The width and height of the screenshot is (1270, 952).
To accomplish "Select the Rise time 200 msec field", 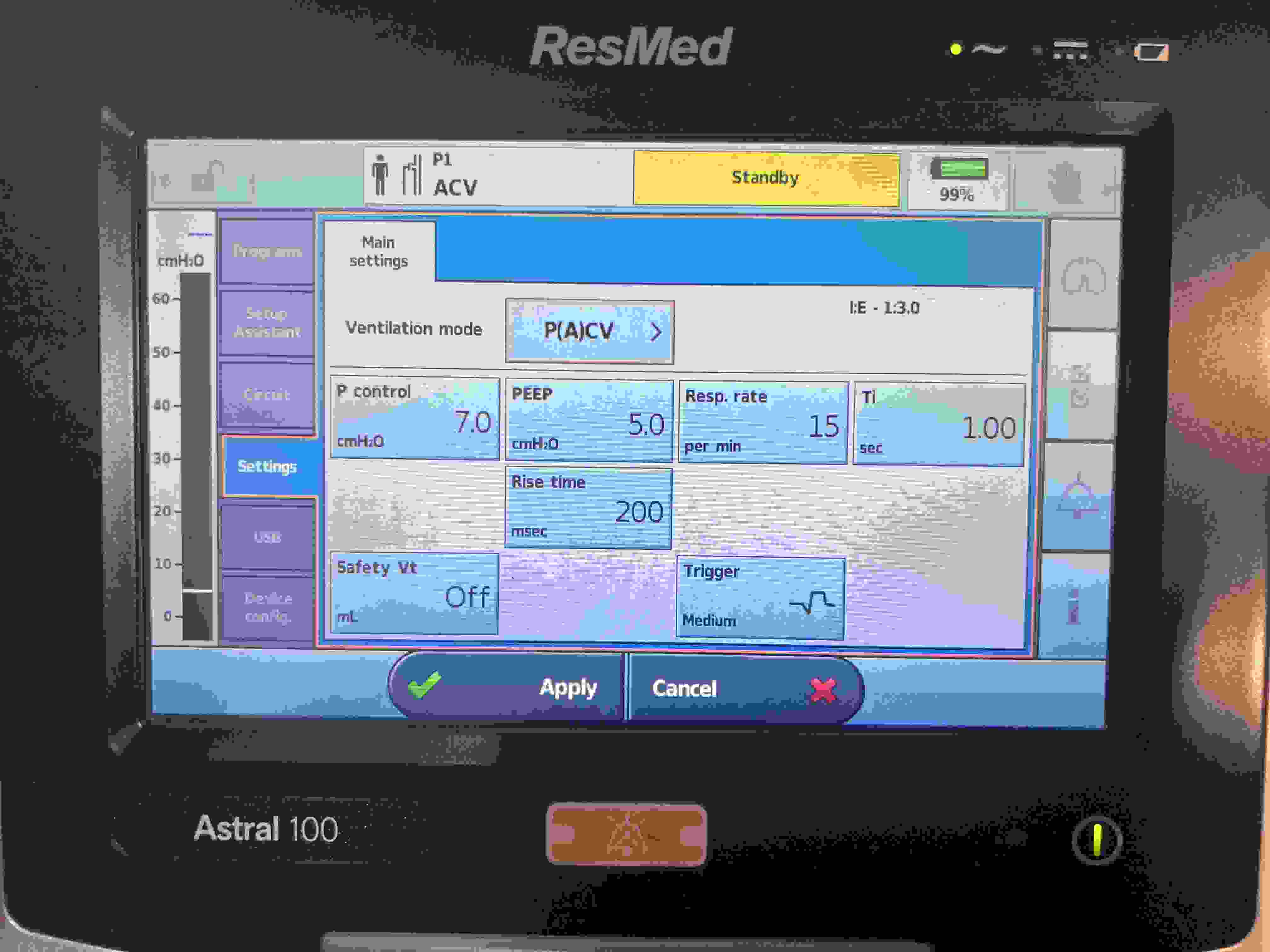I will 588,508.
